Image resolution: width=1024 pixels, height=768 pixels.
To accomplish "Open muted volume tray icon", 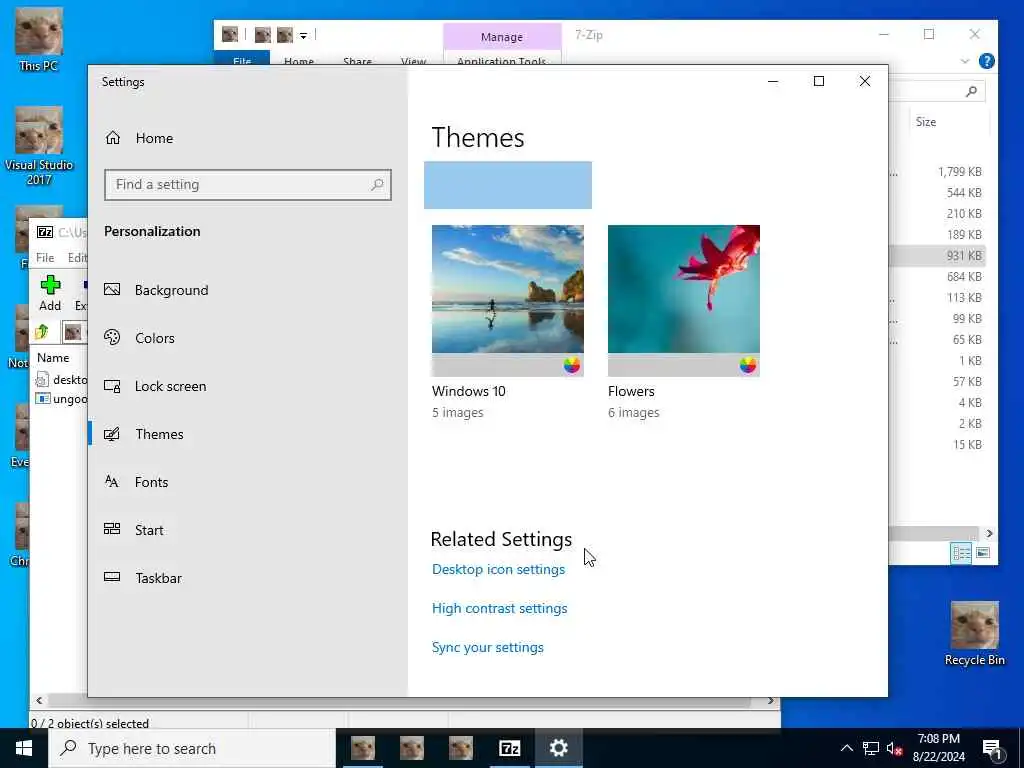I will point(895,748).
